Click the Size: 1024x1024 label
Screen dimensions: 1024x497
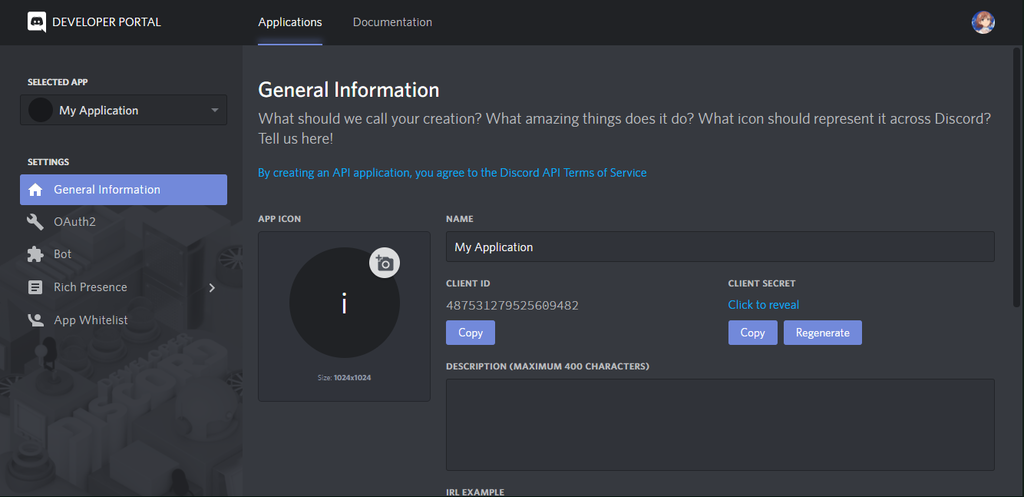(344, 377)
